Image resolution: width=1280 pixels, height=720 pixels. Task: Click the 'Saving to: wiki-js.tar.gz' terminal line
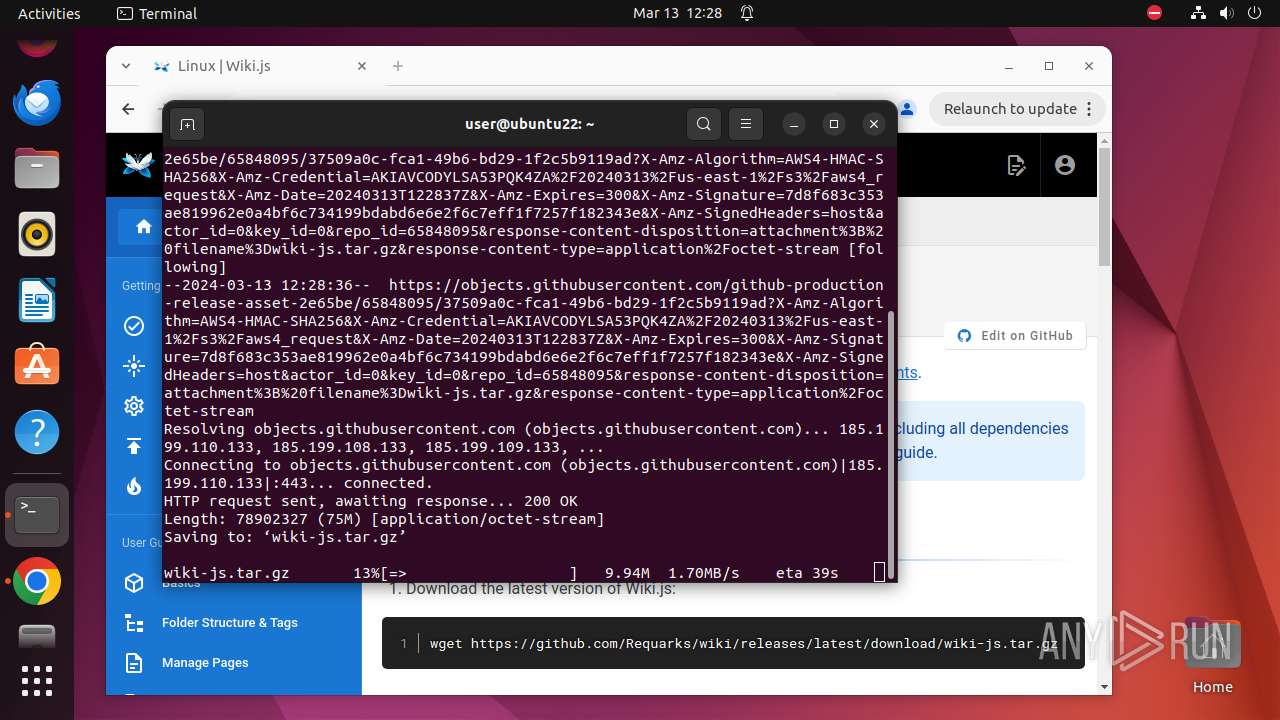[285, 537]
